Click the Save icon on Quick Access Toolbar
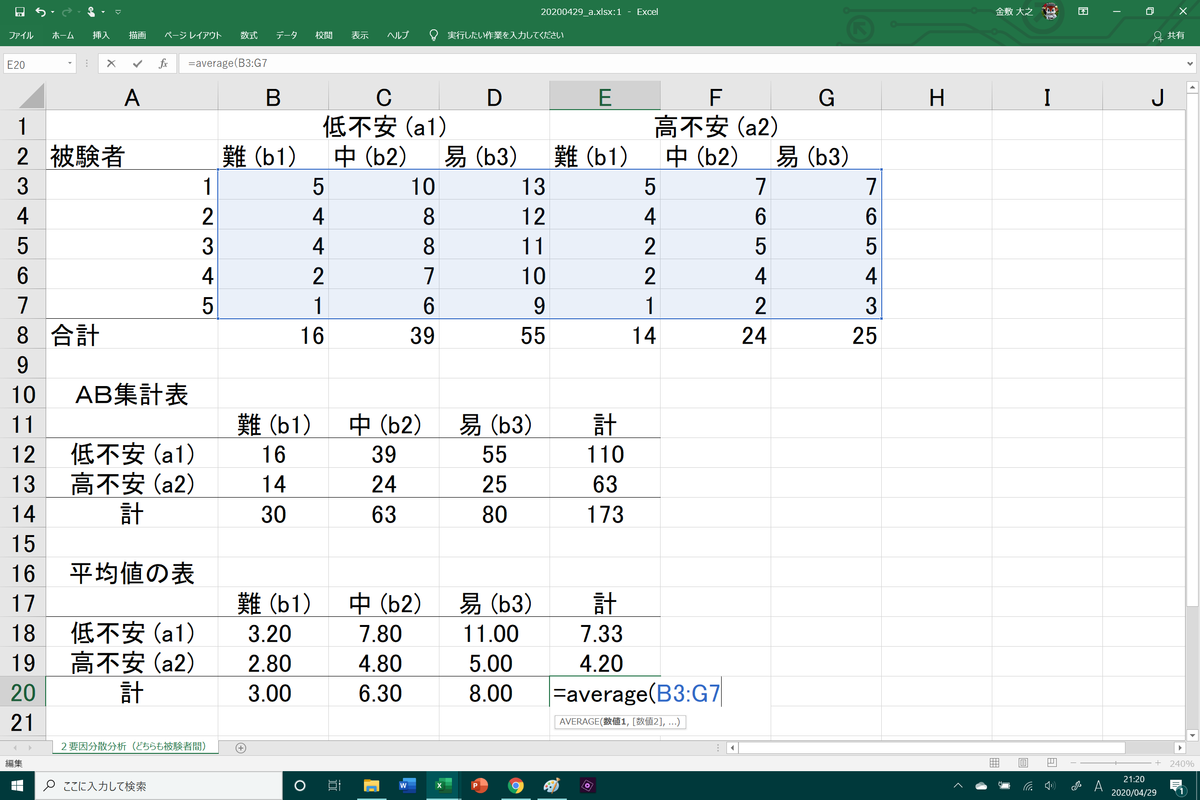 tap(20, 12)
